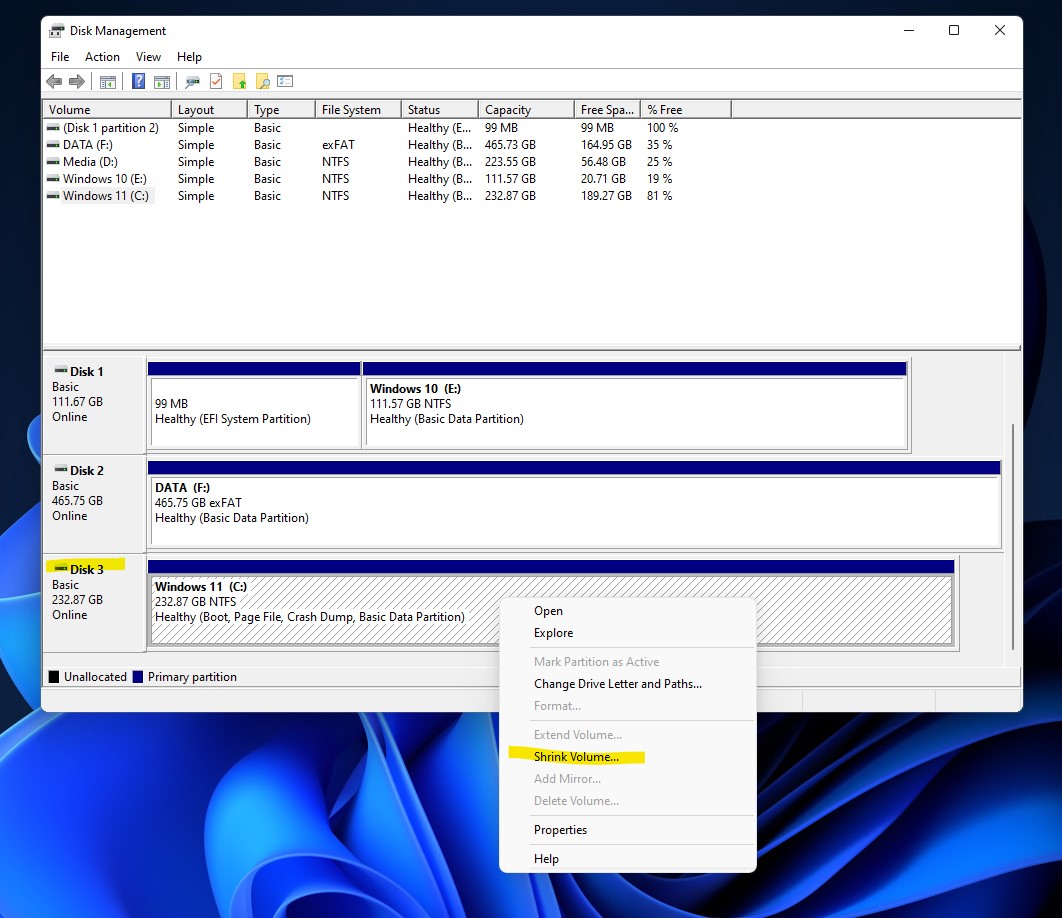Click the 465.73 GB capacity cell
This screenshot has width=1062, height=918.
pyautogui.click(x=511, y=145)
